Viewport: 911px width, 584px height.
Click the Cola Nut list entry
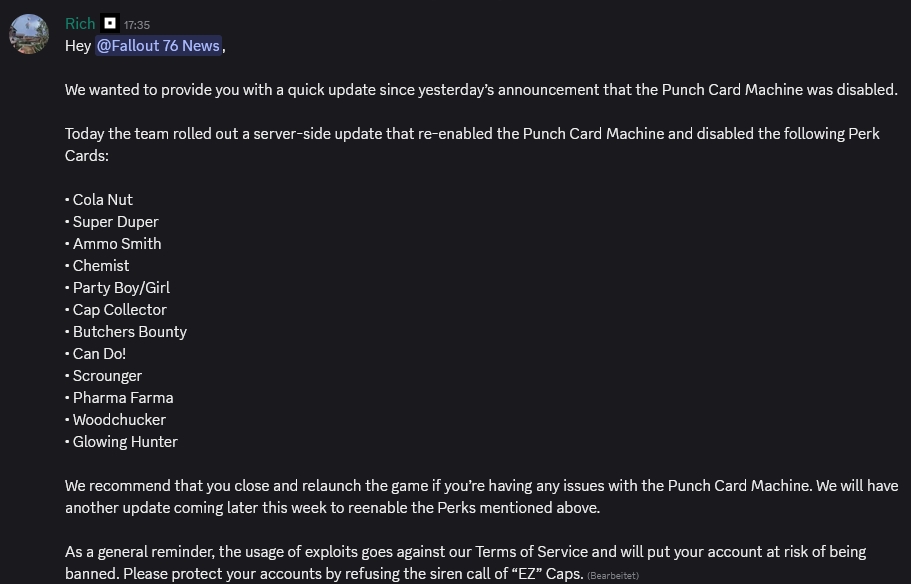102,199
